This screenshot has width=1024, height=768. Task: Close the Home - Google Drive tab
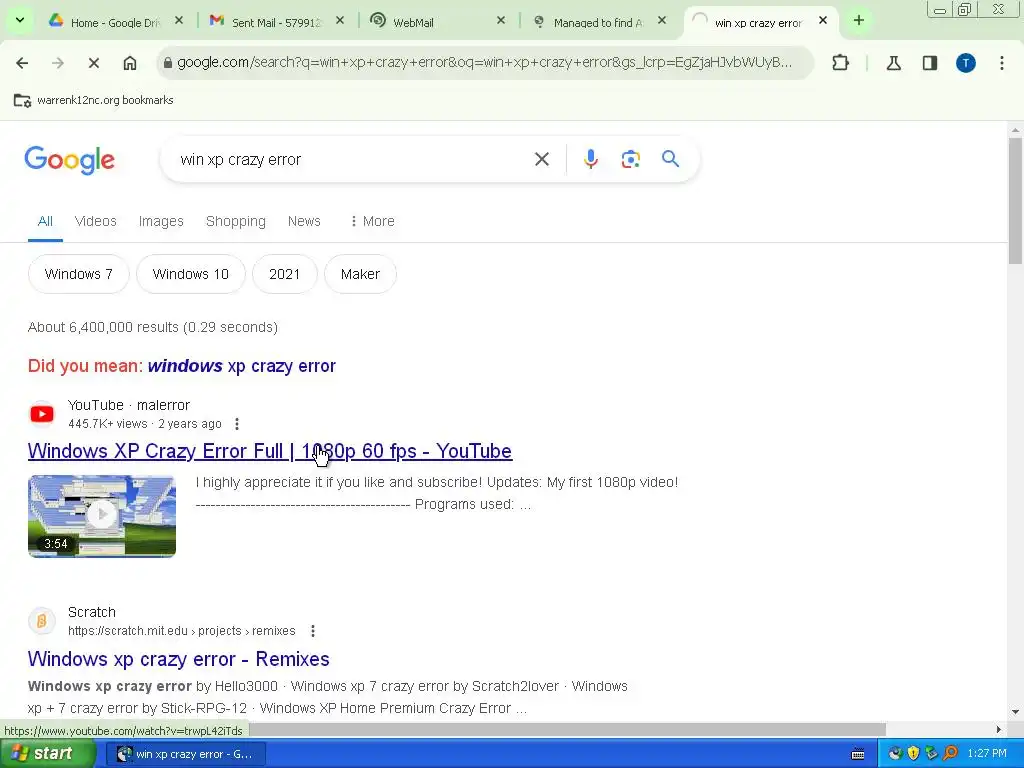click(x=179, y=21)
